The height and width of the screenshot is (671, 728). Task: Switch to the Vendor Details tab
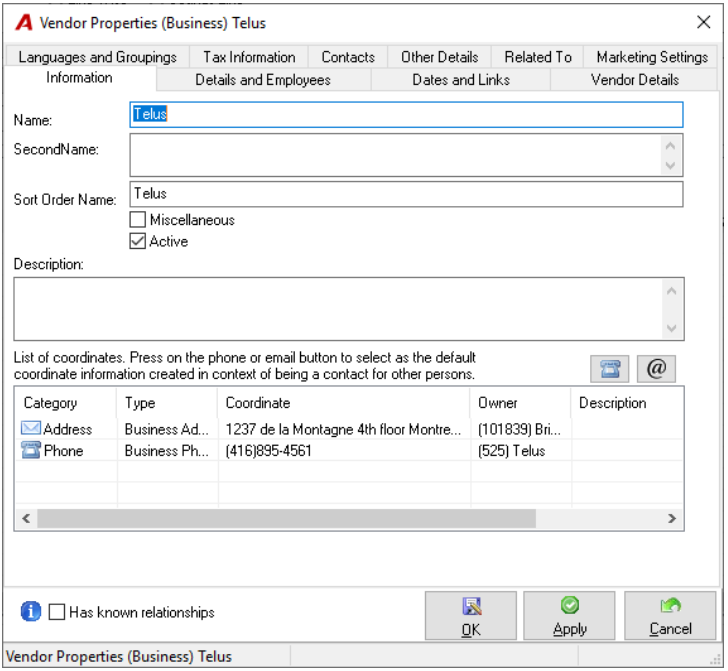coord(635,80)
